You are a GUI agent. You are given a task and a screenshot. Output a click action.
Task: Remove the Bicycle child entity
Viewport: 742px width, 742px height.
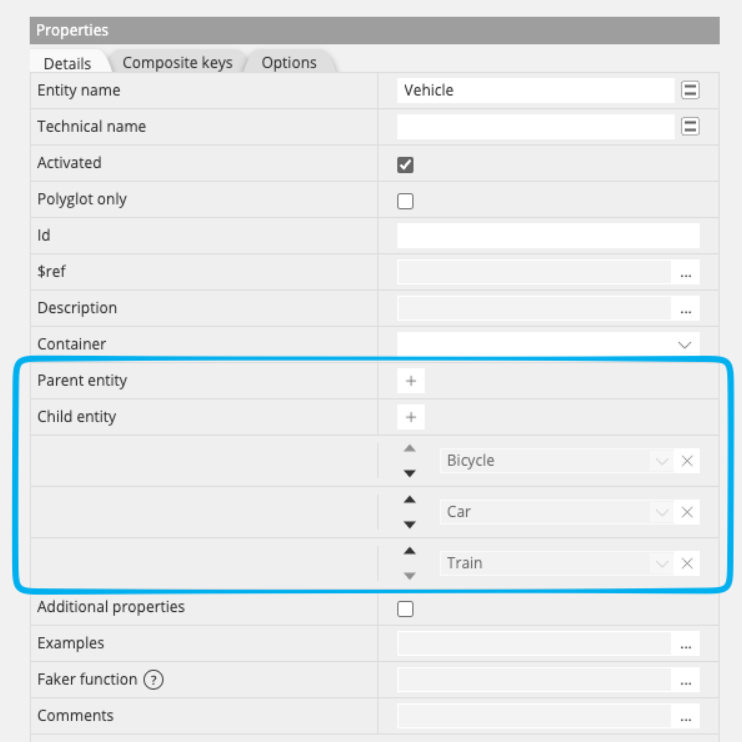click(x=687, y=460)
